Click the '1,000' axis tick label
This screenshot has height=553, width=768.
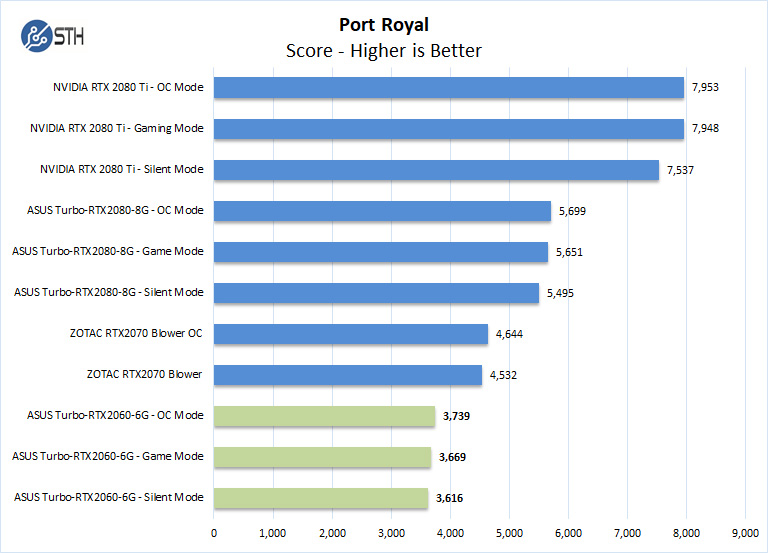click(273, 533)
